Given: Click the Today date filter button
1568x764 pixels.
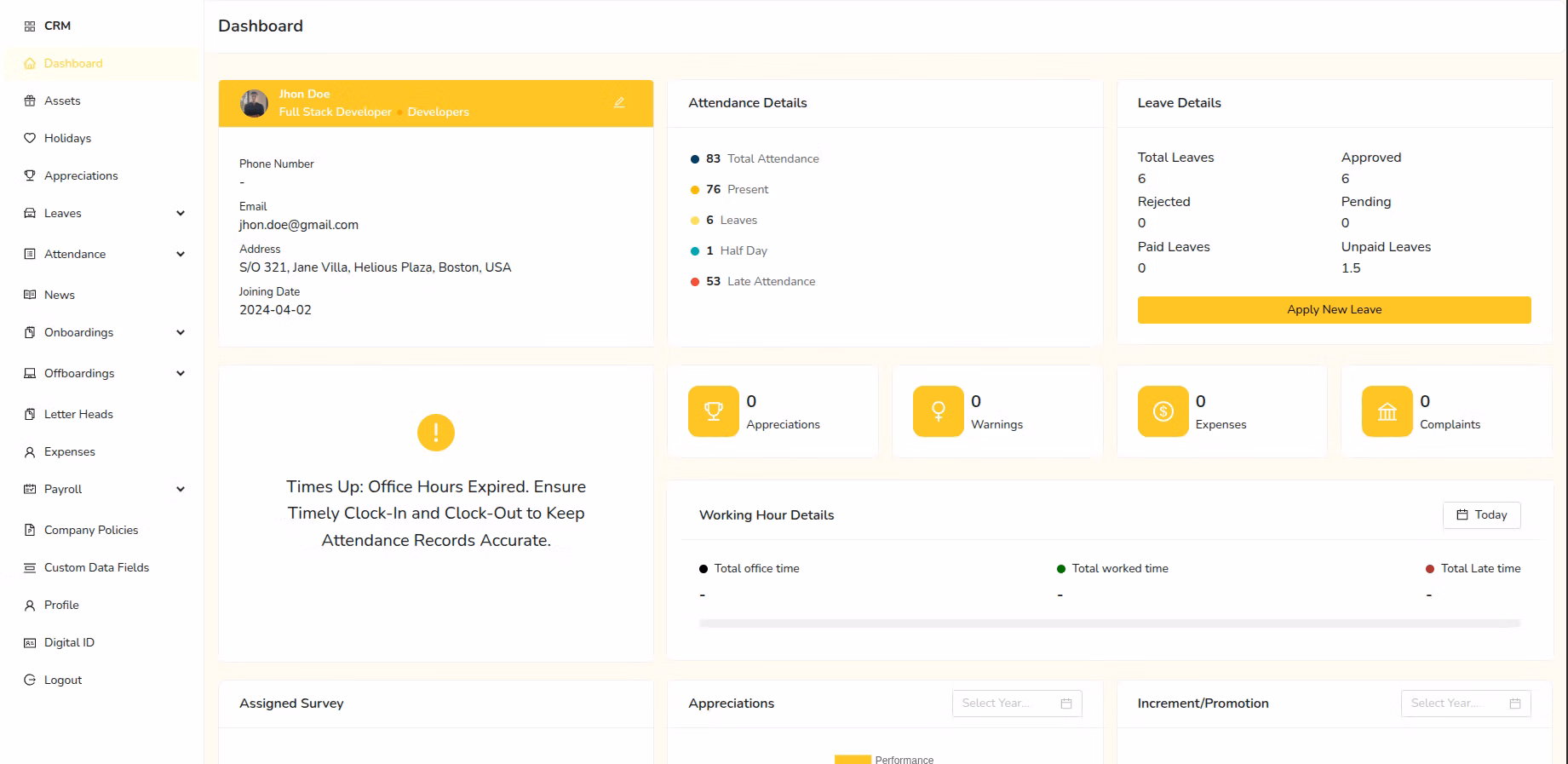Looking at the screenshot, I should click(1481, 515).
